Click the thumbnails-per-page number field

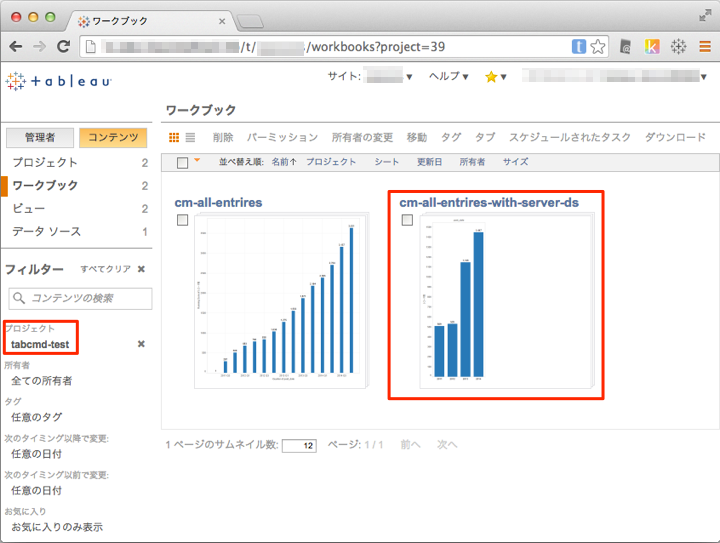(299, 445)
